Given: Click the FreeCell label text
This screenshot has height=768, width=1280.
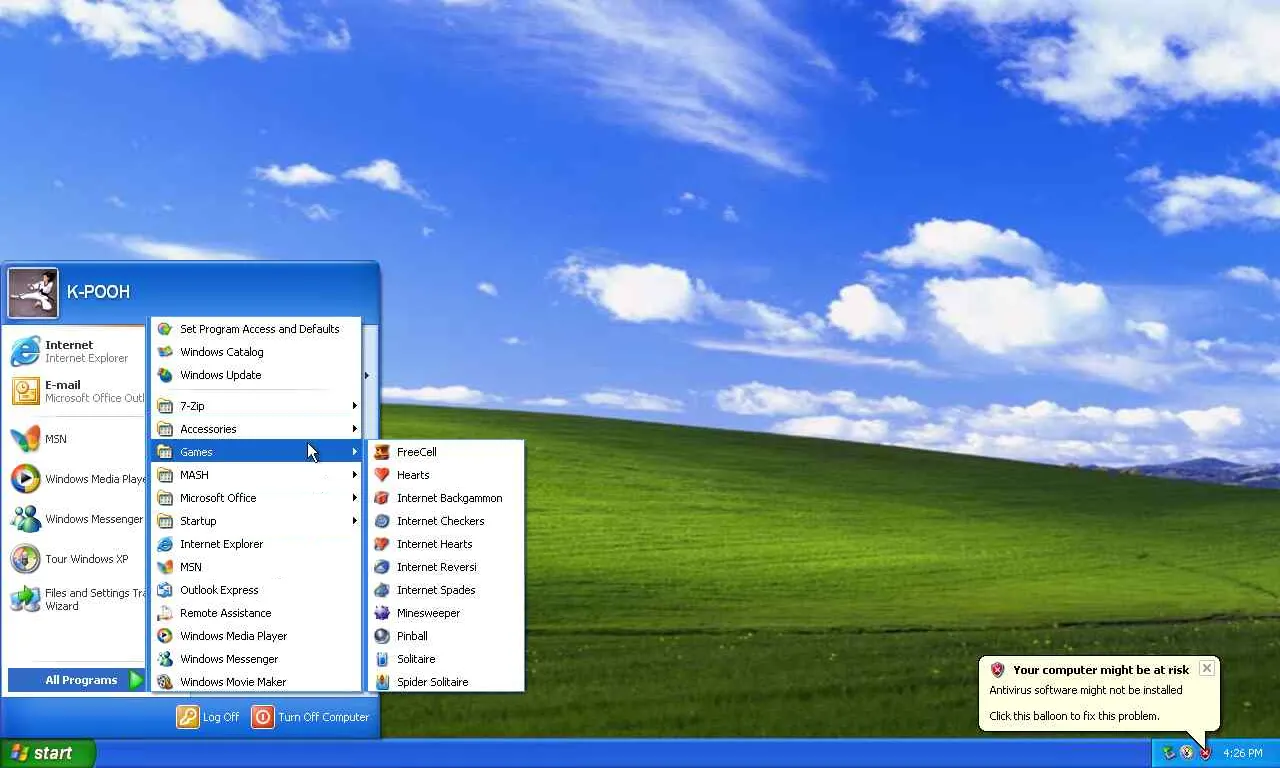Looking at the screenshot, I should (416, 452).
